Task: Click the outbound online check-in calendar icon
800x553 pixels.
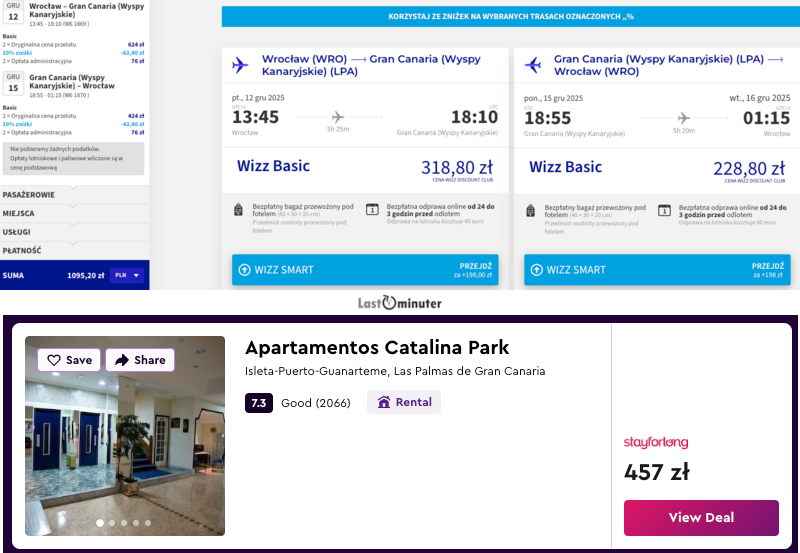Action: 372,210
